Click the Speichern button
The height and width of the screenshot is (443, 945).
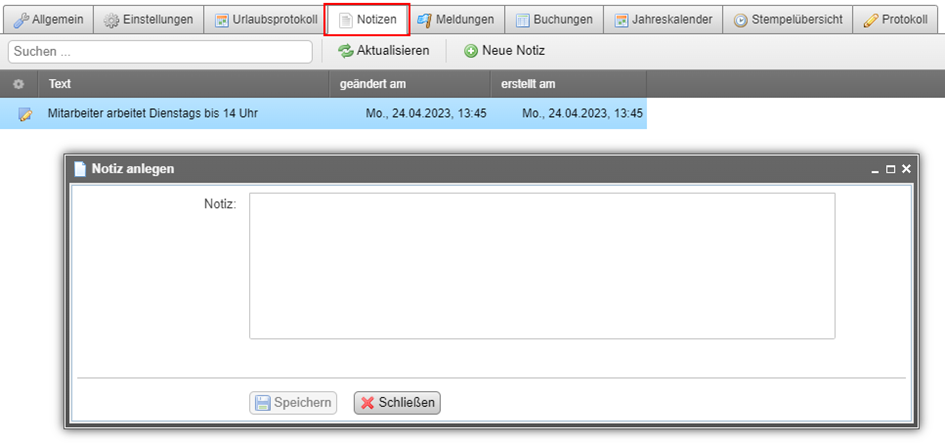pos(293,403)
